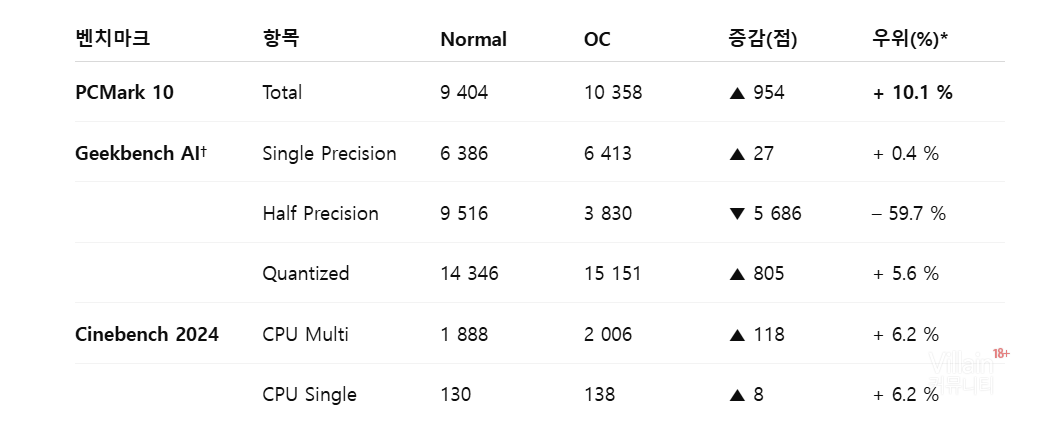
Task: Click the up arrow next to 27
Action: coord(738,154)
